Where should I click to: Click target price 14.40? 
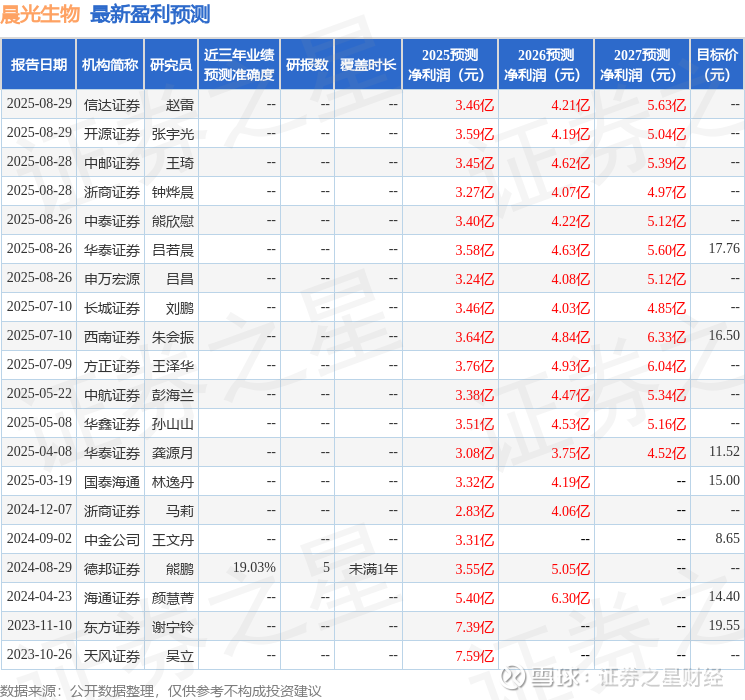pos(724,596)
